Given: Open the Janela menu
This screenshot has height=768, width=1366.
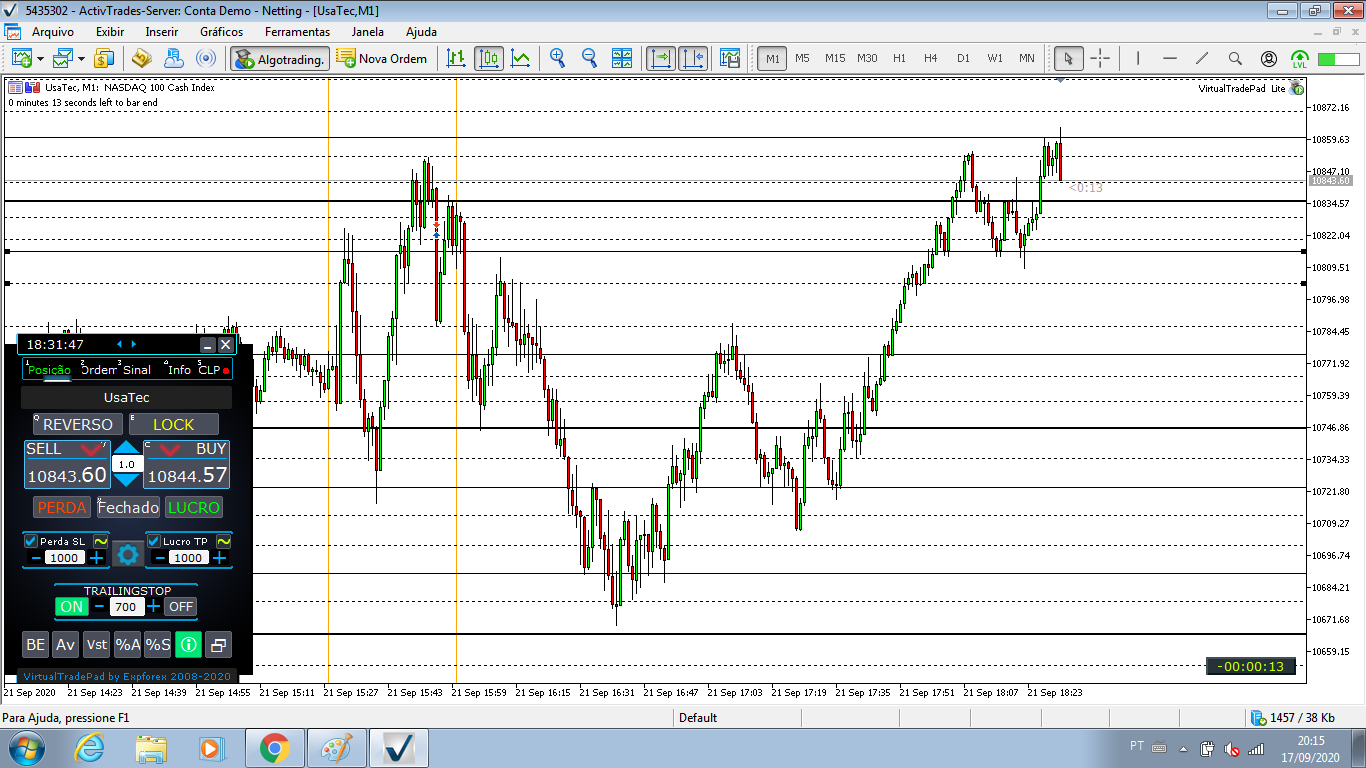Looking at the screenshot, I should pyautogui.click(x=367, y=32).
